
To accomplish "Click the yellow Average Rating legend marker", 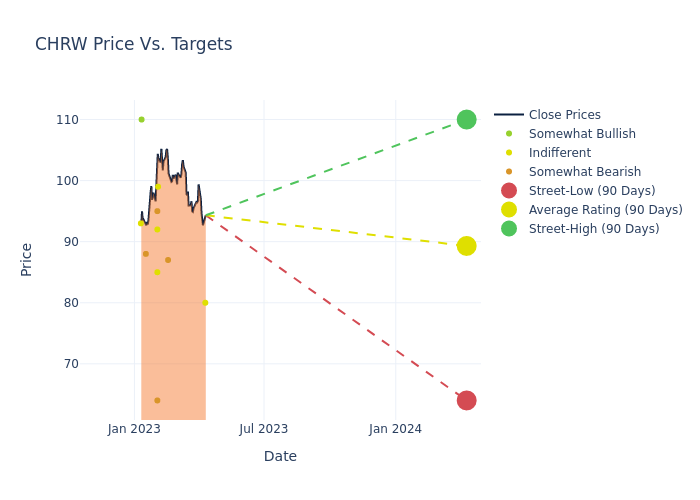I will [509, 210].
